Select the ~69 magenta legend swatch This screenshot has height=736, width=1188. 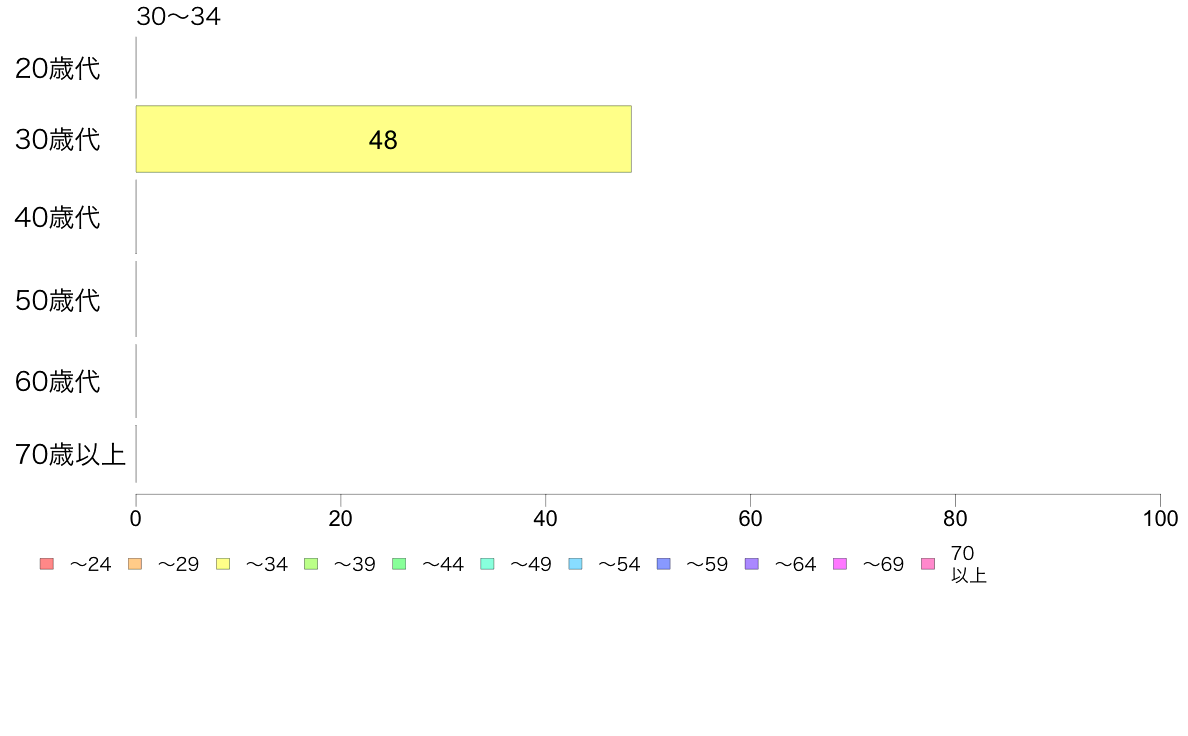coord(839,564)
